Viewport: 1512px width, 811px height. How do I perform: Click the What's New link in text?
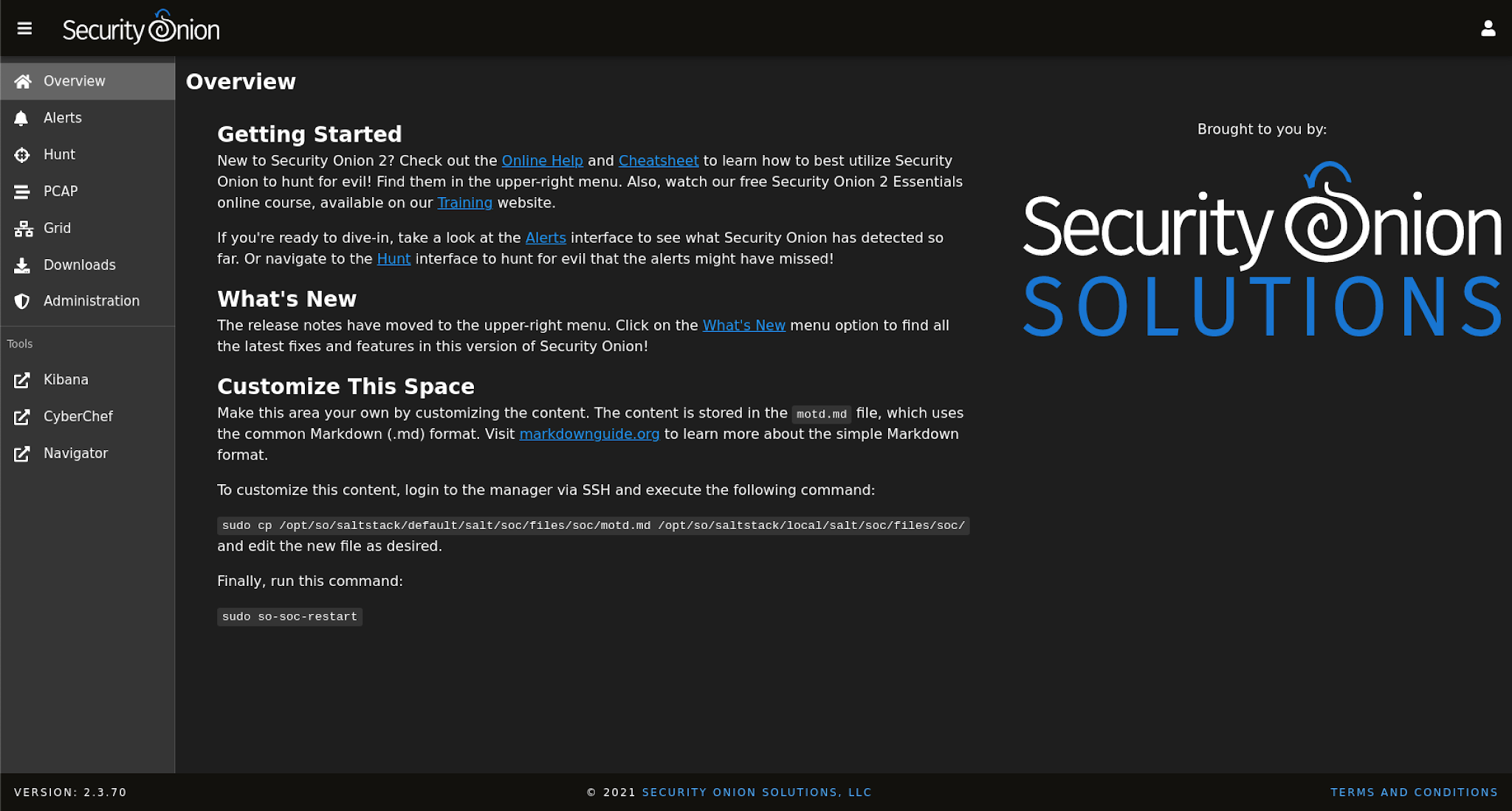(743, 325)
